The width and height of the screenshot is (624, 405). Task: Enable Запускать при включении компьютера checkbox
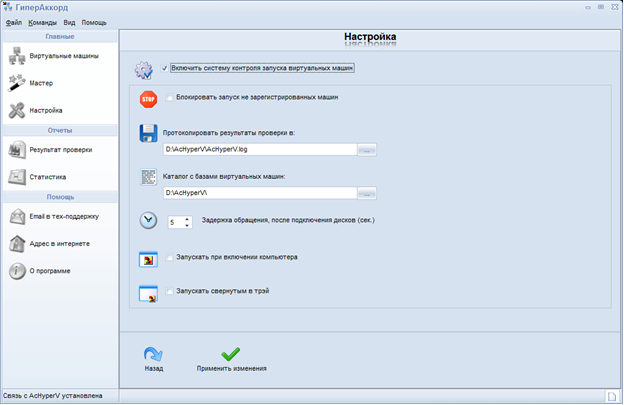pyautogui.click(x=170, y=257)
